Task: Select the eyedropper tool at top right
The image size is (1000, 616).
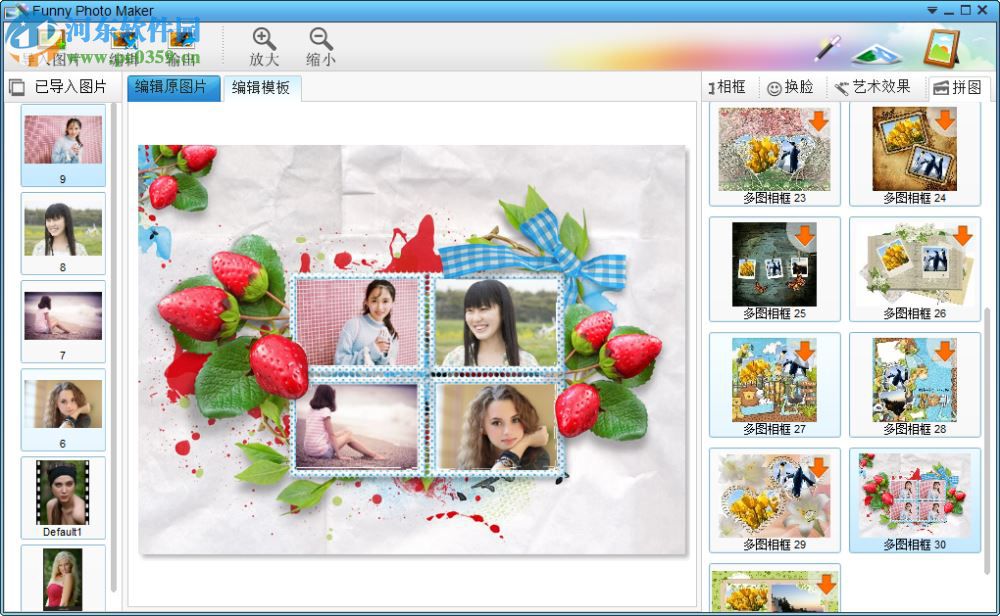Action: [828, 46]
